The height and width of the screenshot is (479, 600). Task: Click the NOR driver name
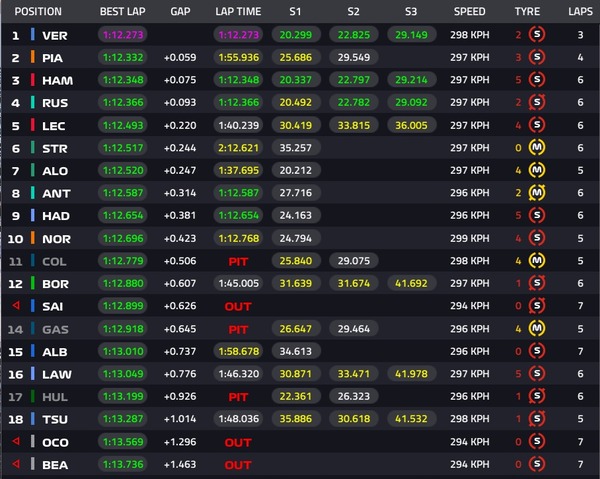coord(54,238)
